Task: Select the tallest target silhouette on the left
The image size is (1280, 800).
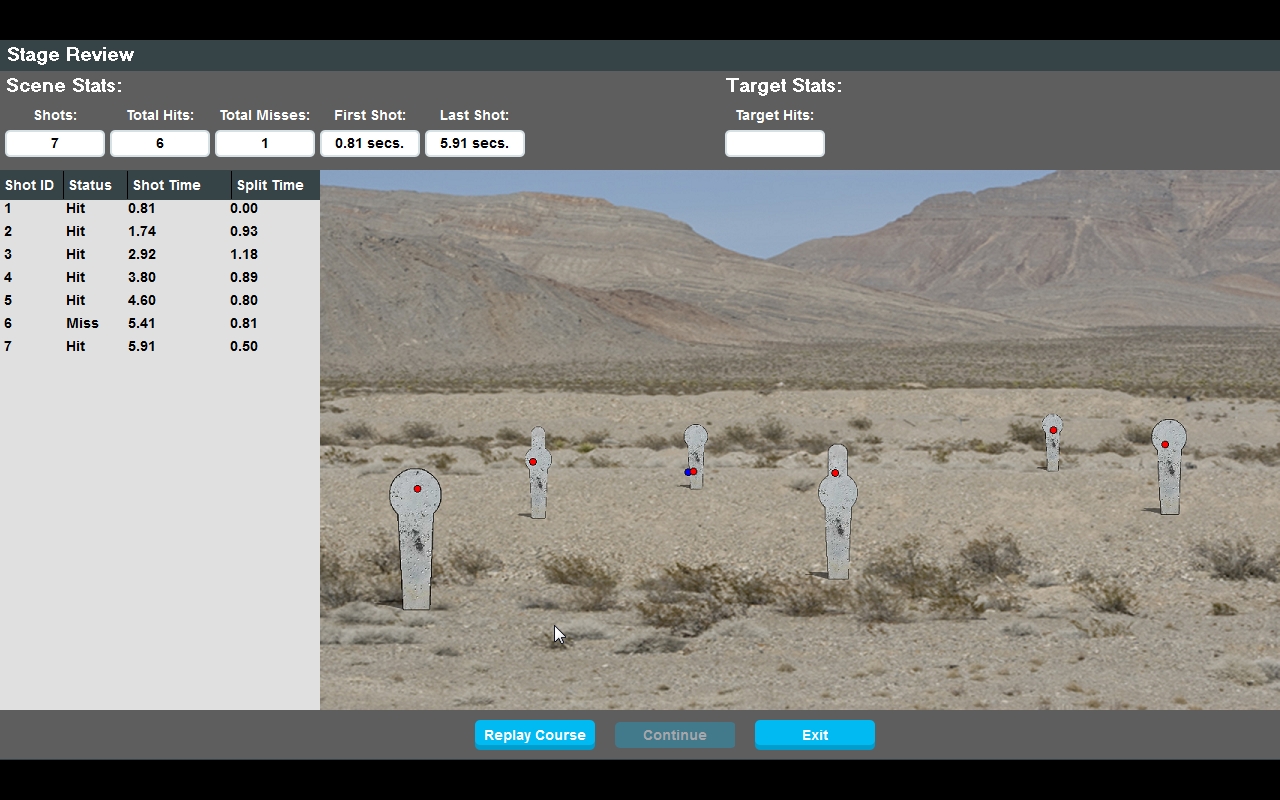Action: tap(416, 540)
